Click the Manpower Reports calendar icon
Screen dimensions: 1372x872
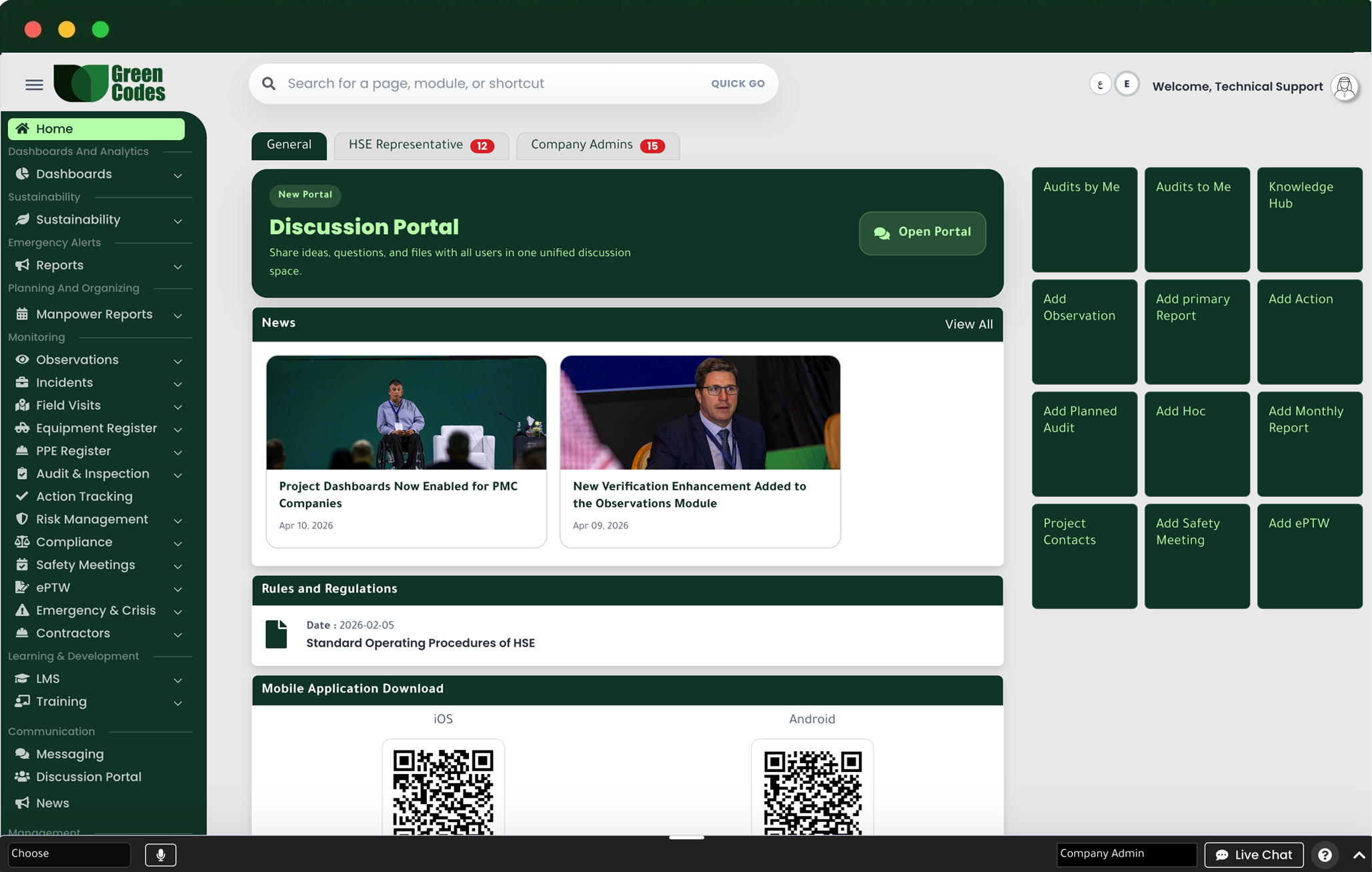22,314
